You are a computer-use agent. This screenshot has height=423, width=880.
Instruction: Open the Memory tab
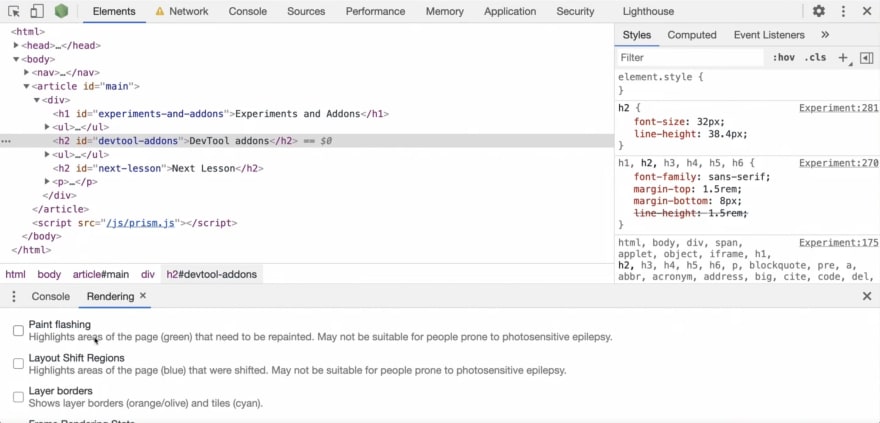click(x=444, y=11)
